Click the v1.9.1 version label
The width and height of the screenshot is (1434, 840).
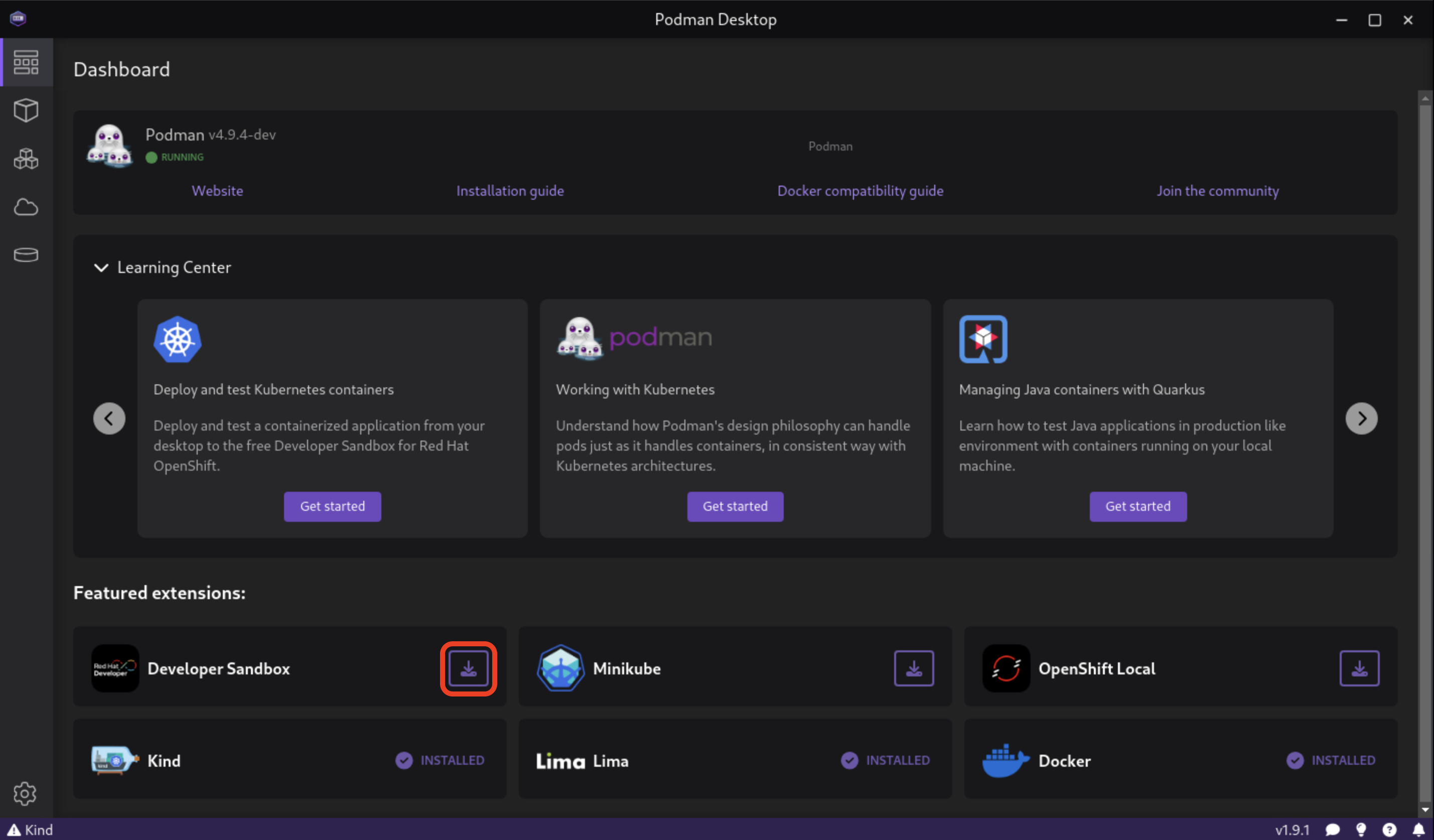1293,830
